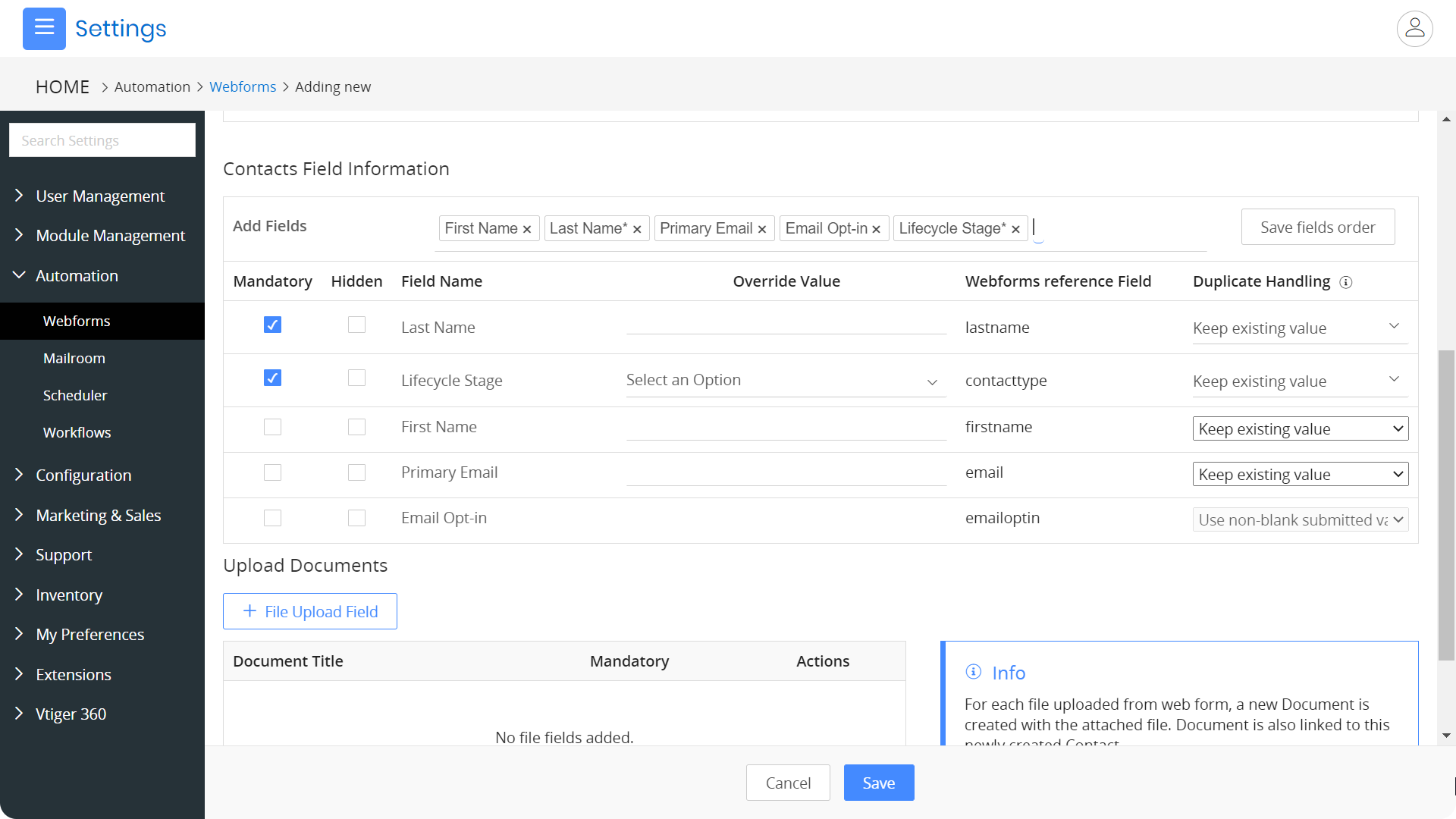Click the Duplicate Handling info icon
This screenshot has height=819, width=1456.
pyautogui.click(x=1346, y=282)
